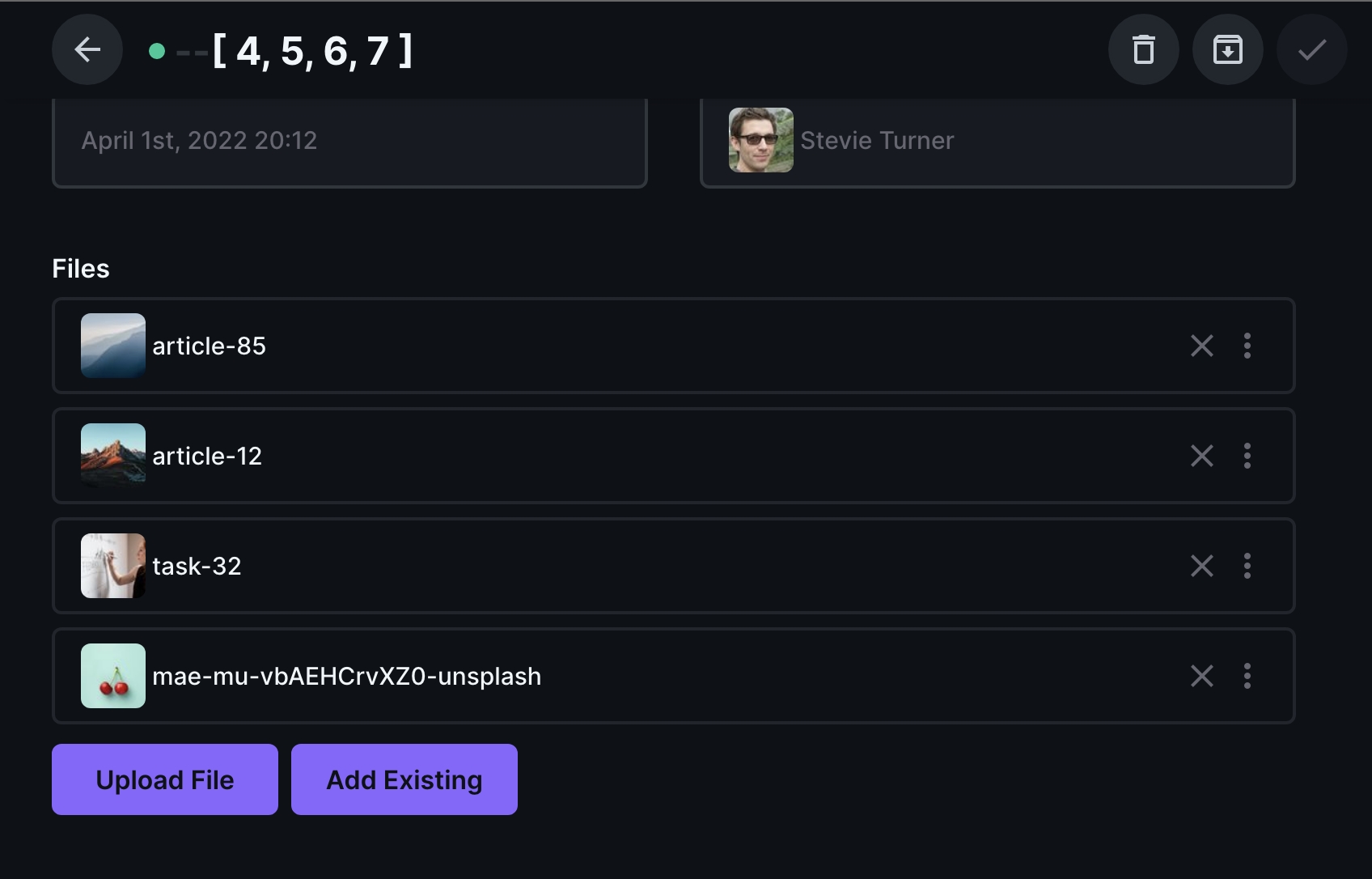The height and width of the screenshot is (879, 1372).
Task: Click the green status indicator dot
Action: tap(157, 49)
